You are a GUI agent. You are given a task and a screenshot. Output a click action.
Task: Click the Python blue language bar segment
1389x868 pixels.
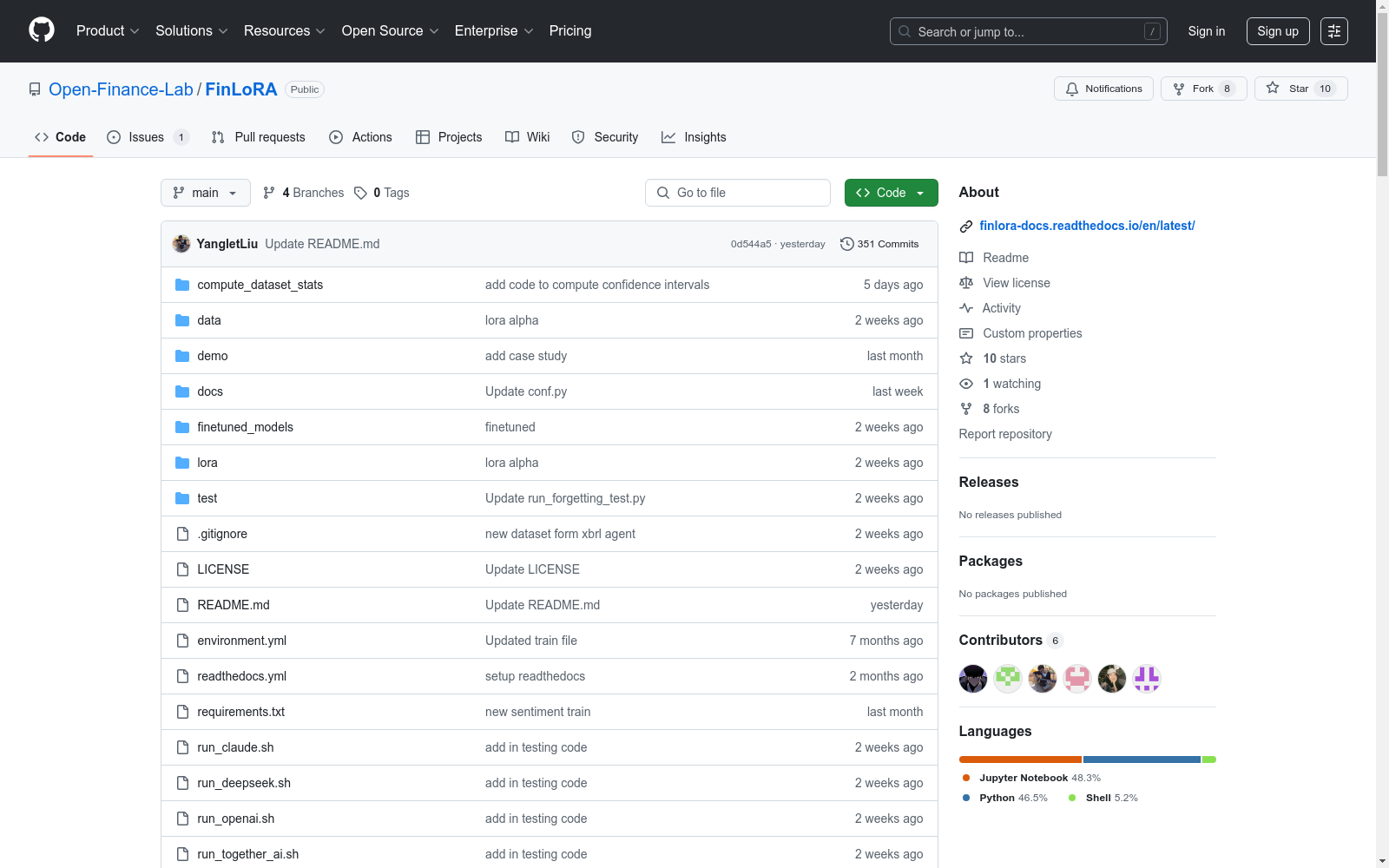click(x=1142, y=759)
